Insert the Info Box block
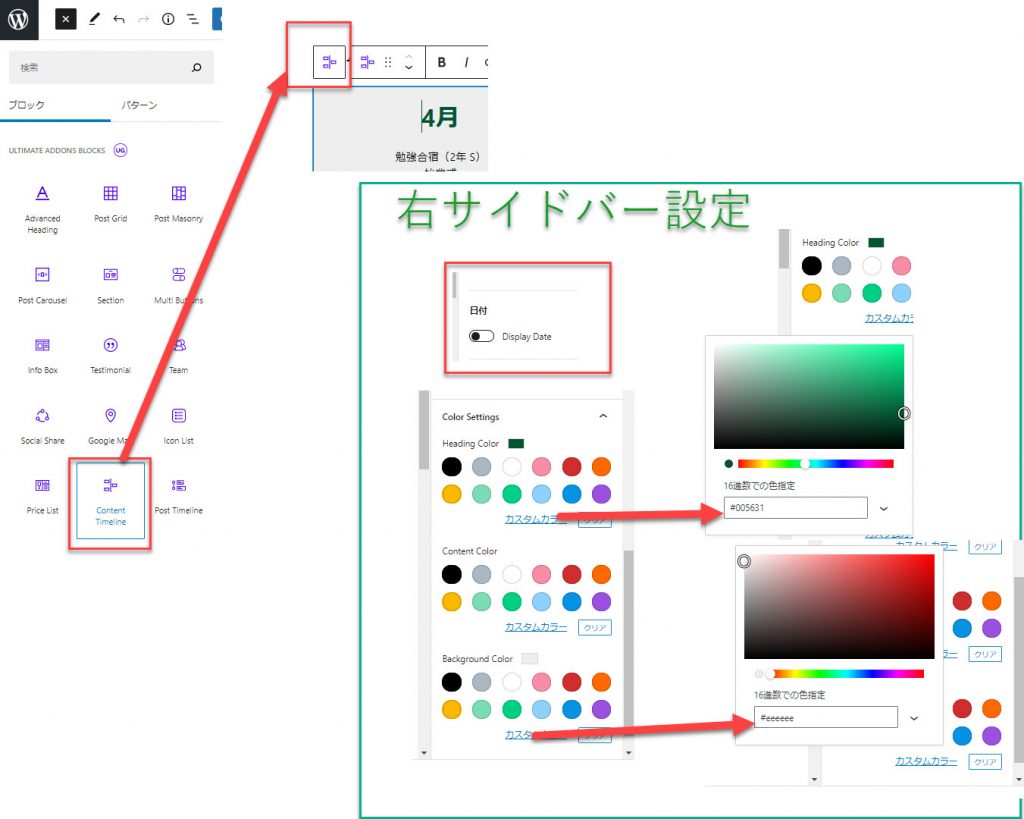Image resolution: width=1024 pixels, height=819 pixels. [x=42, y=355]
